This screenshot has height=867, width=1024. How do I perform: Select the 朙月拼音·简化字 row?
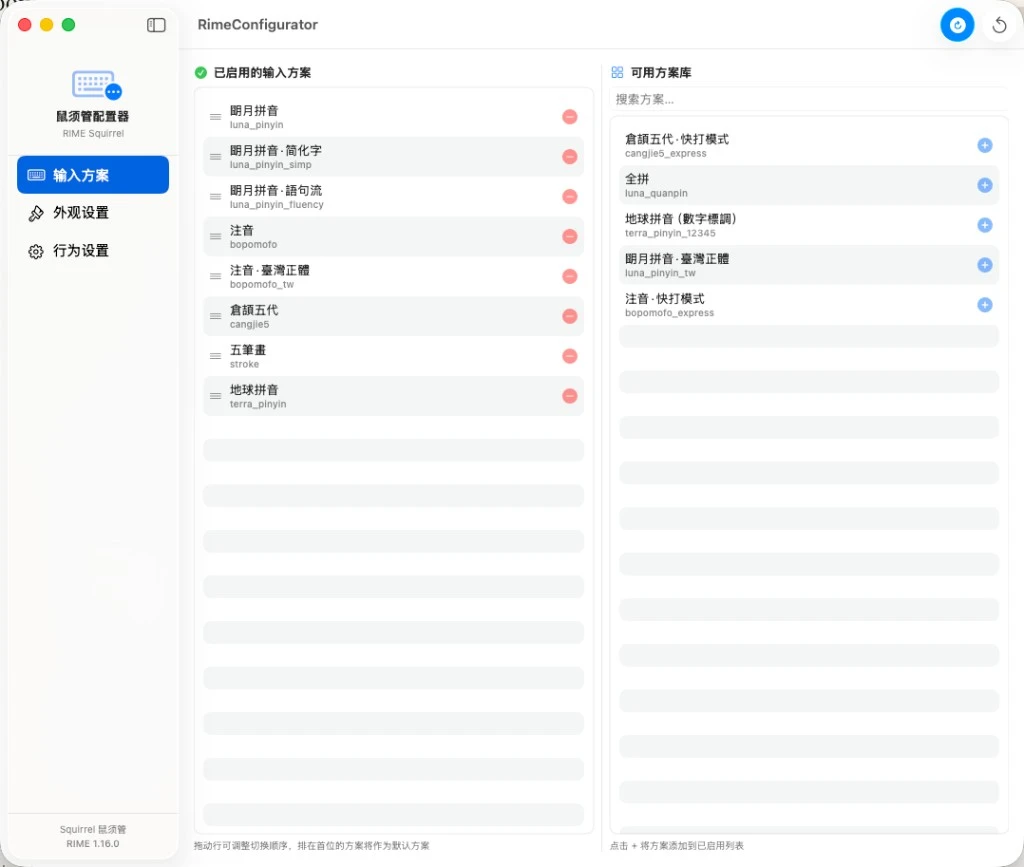tap(393, 157)
